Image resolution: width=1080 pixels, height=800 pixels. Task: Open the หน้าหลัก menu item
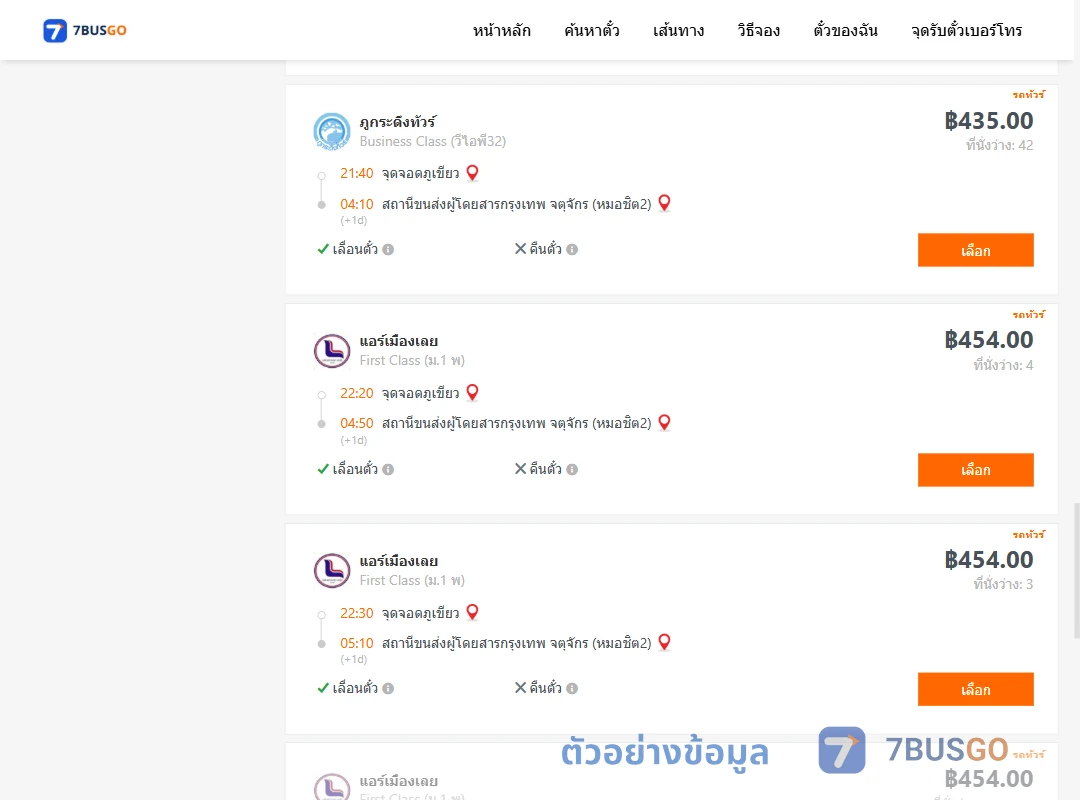501,30
